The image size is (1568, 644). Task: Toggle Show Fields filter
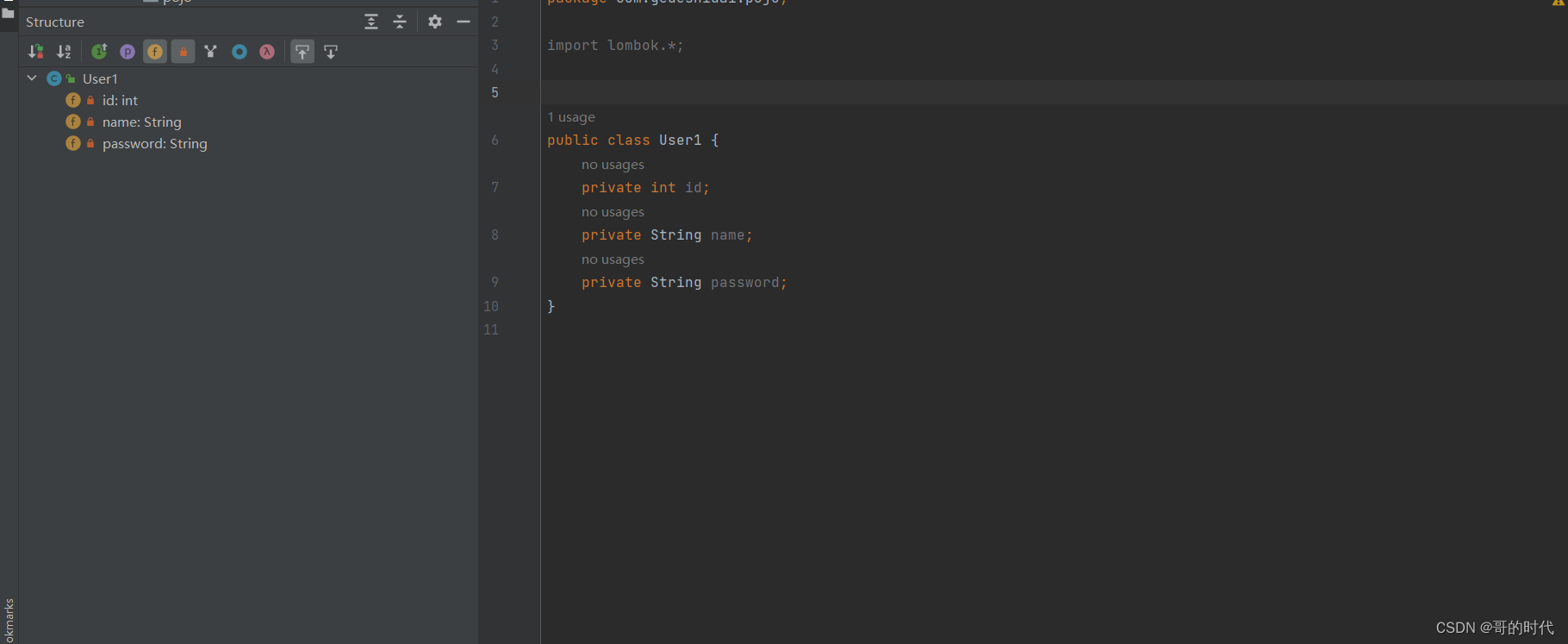(x=155, y=52)
